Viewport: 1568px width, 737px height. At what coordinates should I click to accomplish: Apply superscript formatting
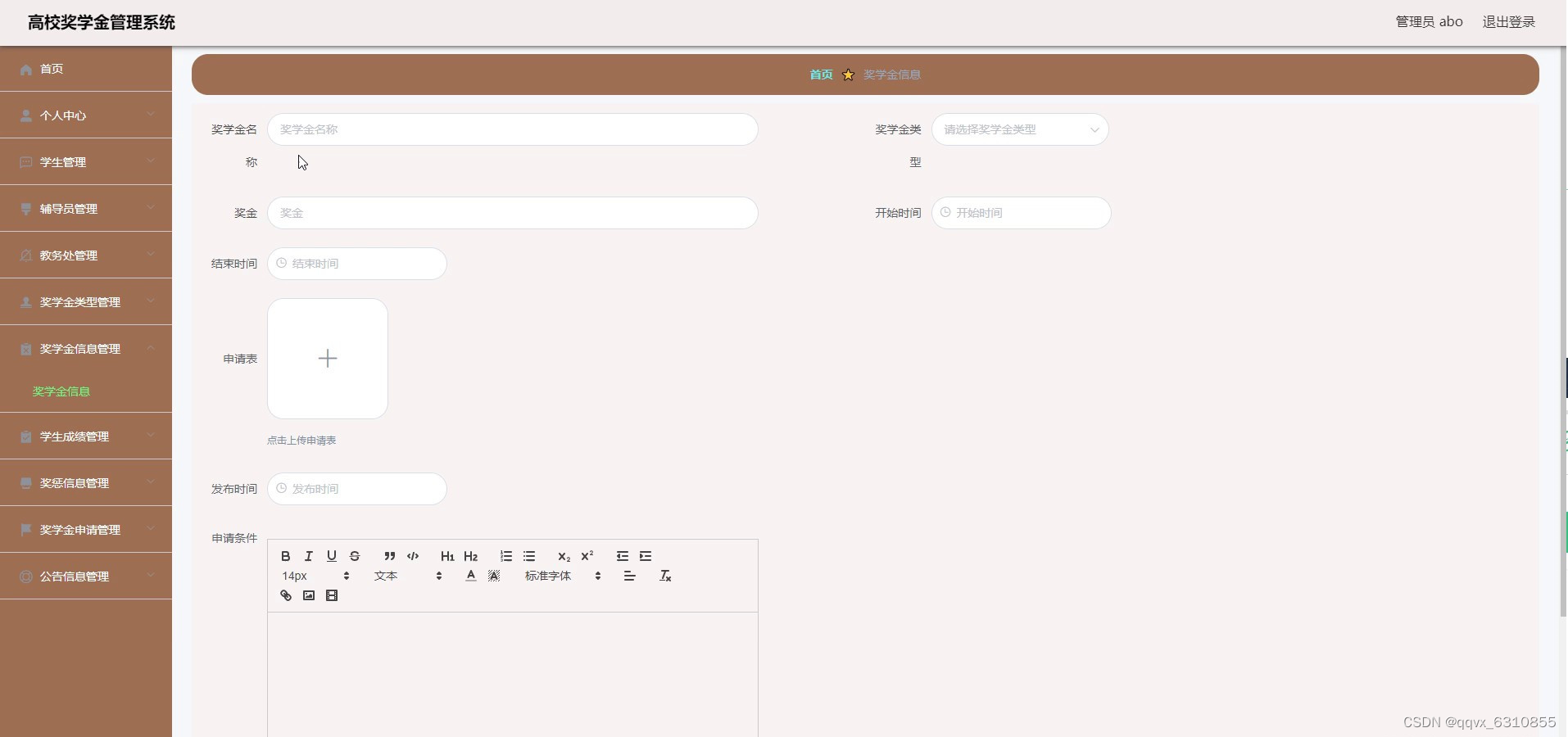pos(587,556)
